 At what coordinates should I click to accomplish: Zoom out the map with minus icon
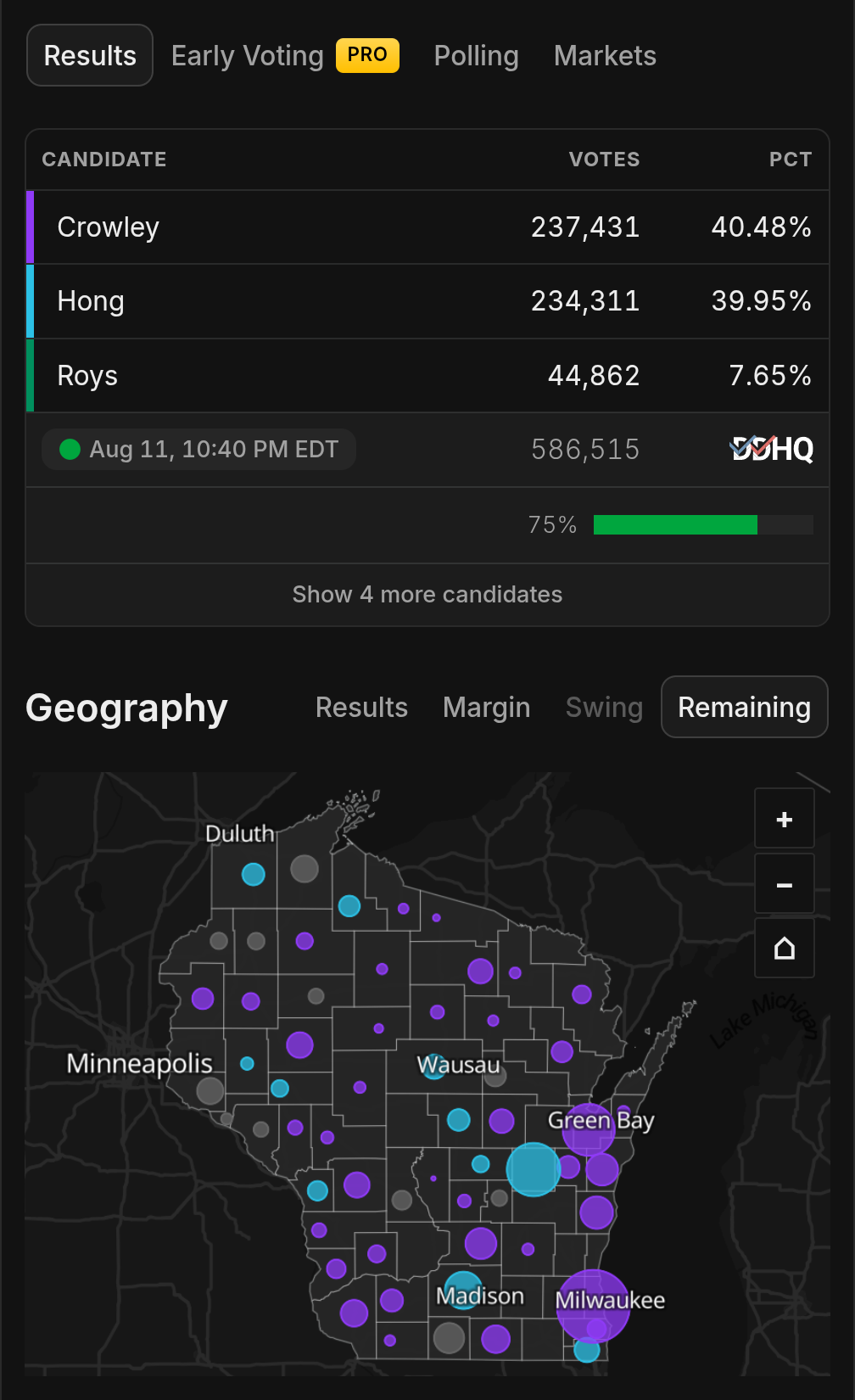(x=785, y=884)
